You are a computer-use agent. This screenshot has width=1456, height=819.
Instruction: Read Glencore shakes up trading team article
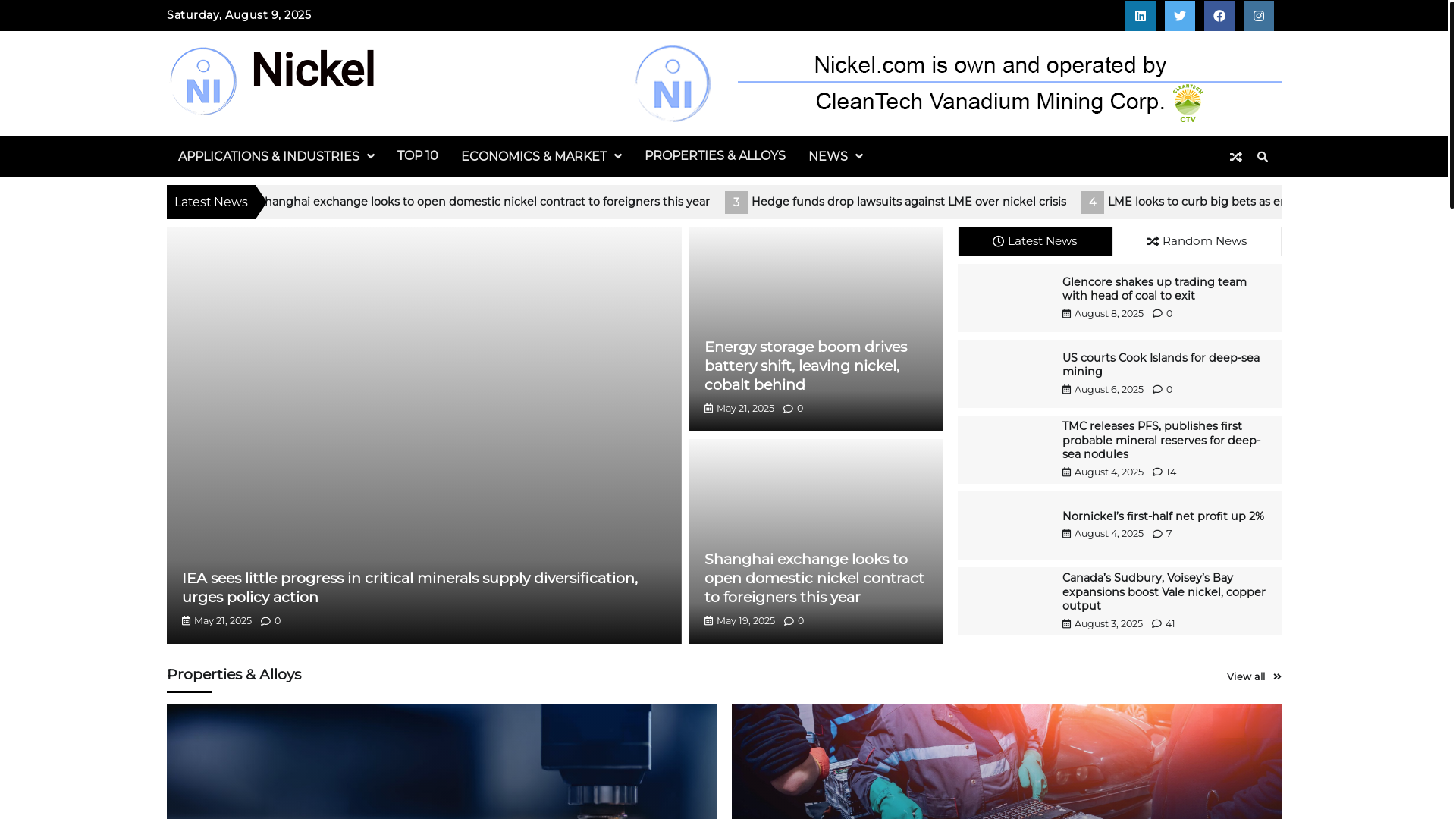coord(1154,289)
